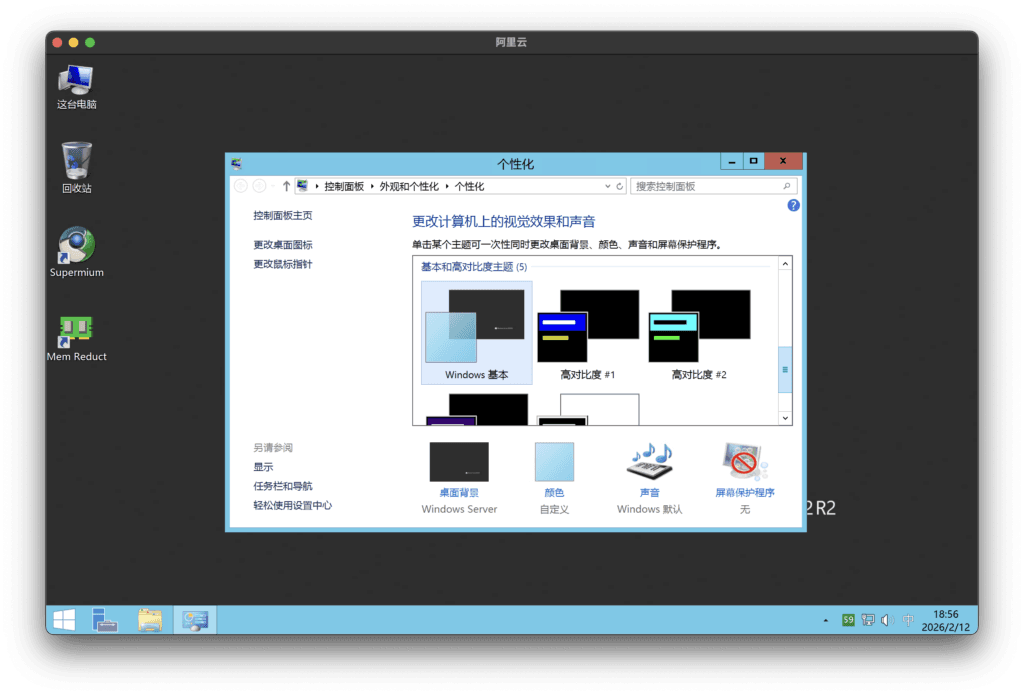Show hidden tray icons with the arrow
Viewport: 1024px width, 695px height.
pyautogui.click(x=826, y=621)
